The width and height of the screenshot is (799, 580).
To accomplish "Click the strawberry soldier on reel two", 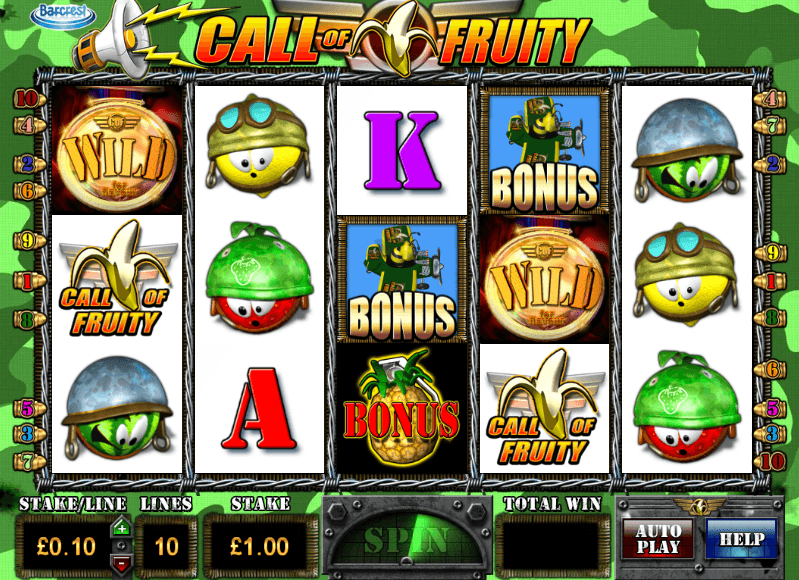I will (x=259, y=278).
